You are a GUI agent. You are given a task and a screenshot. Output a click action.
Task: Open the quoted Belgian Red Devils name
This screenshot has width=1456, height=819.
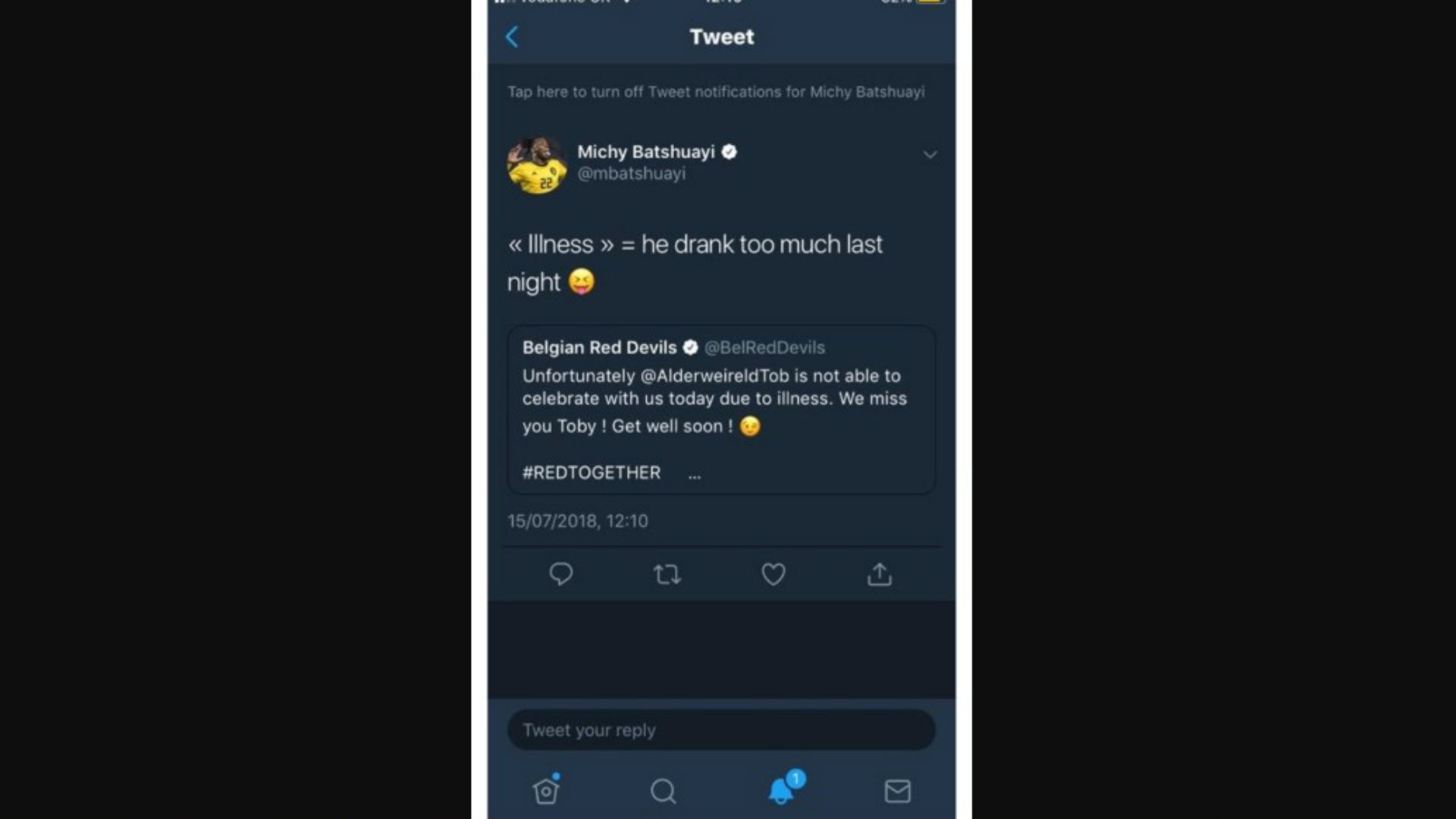tap(599, 347)
